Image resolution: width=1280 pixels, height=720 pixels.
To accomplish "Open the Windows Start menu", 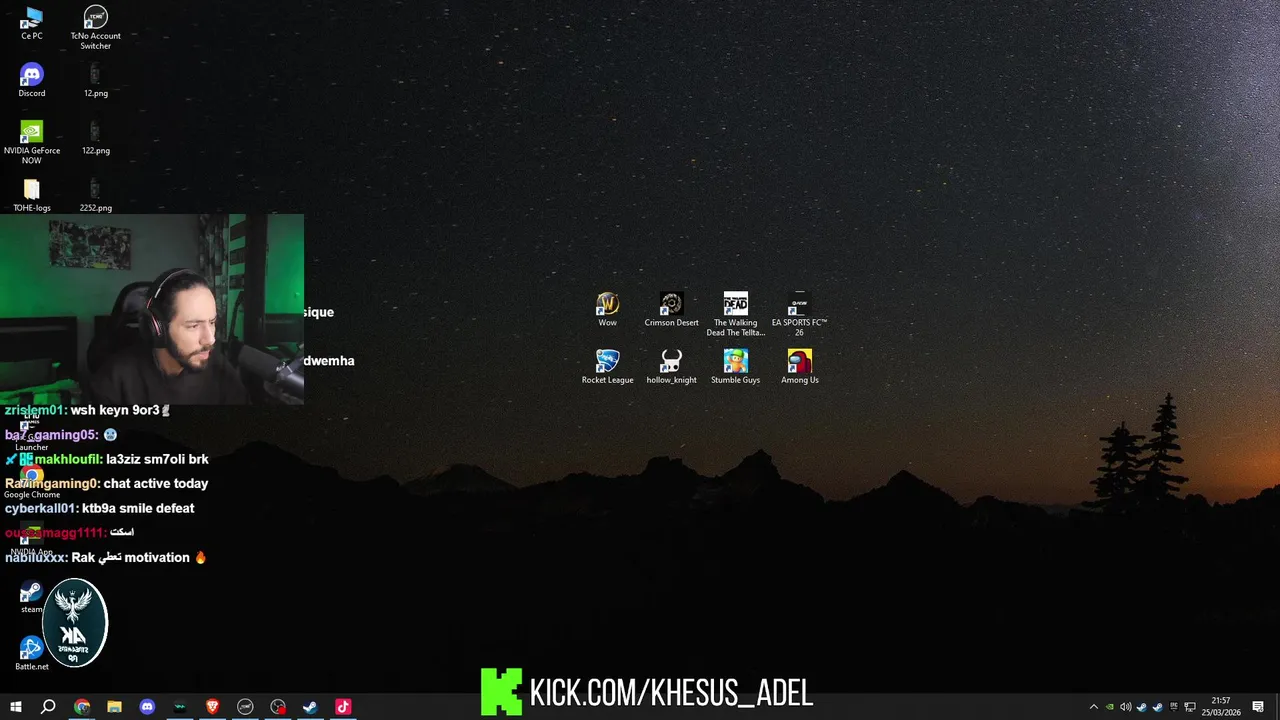I will pyautogui.click(x=15, y=707).
